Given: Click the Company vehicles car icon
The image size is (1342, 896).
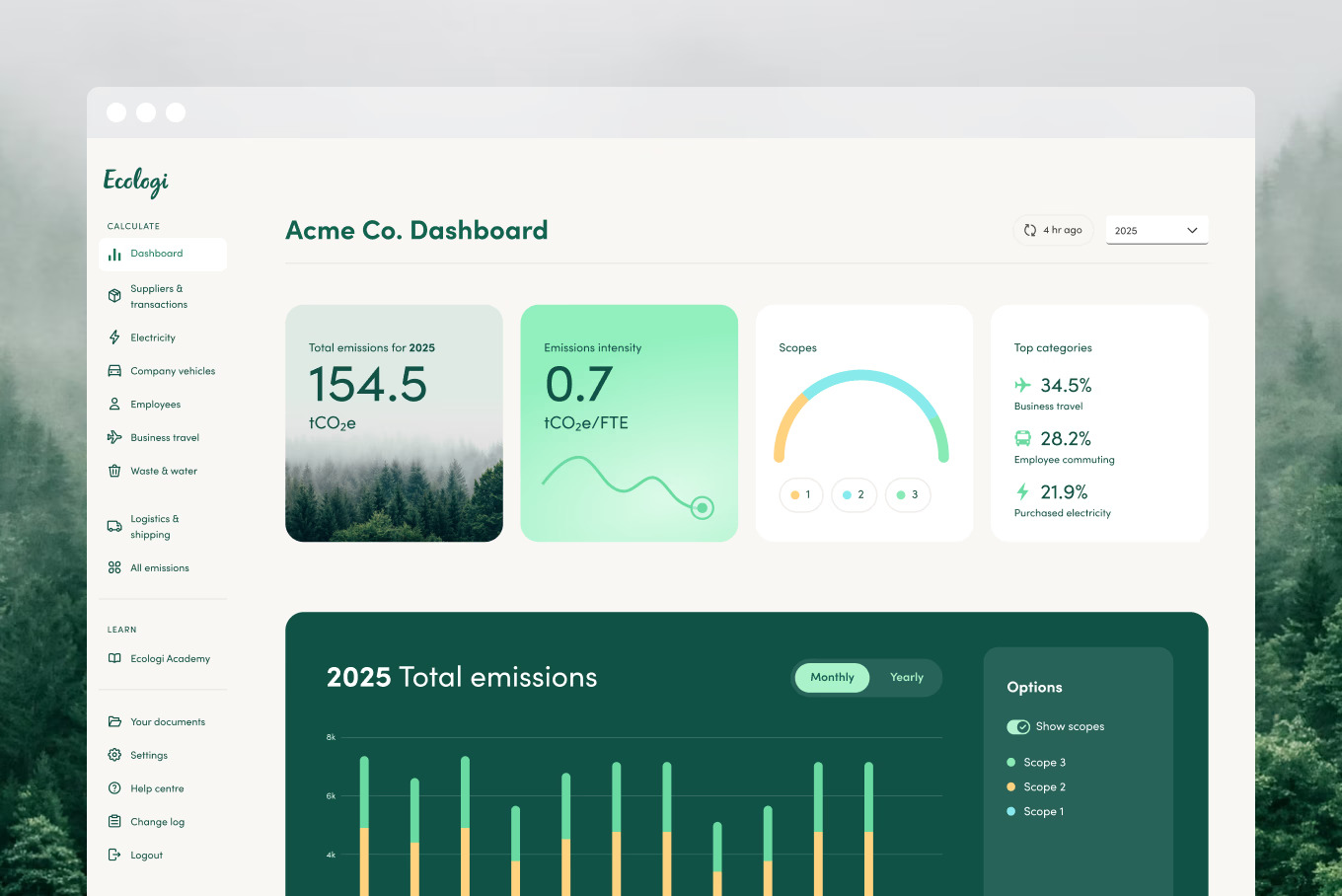Looking at the screenshot, I should [114, 371].
